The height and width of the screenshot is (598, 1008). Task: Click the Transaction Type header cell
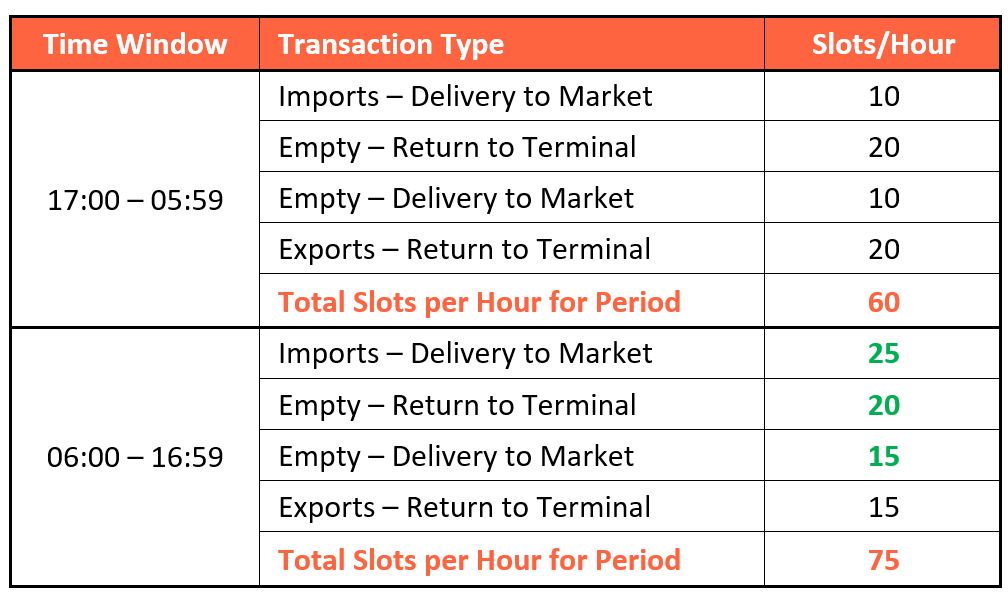[512, 44]
